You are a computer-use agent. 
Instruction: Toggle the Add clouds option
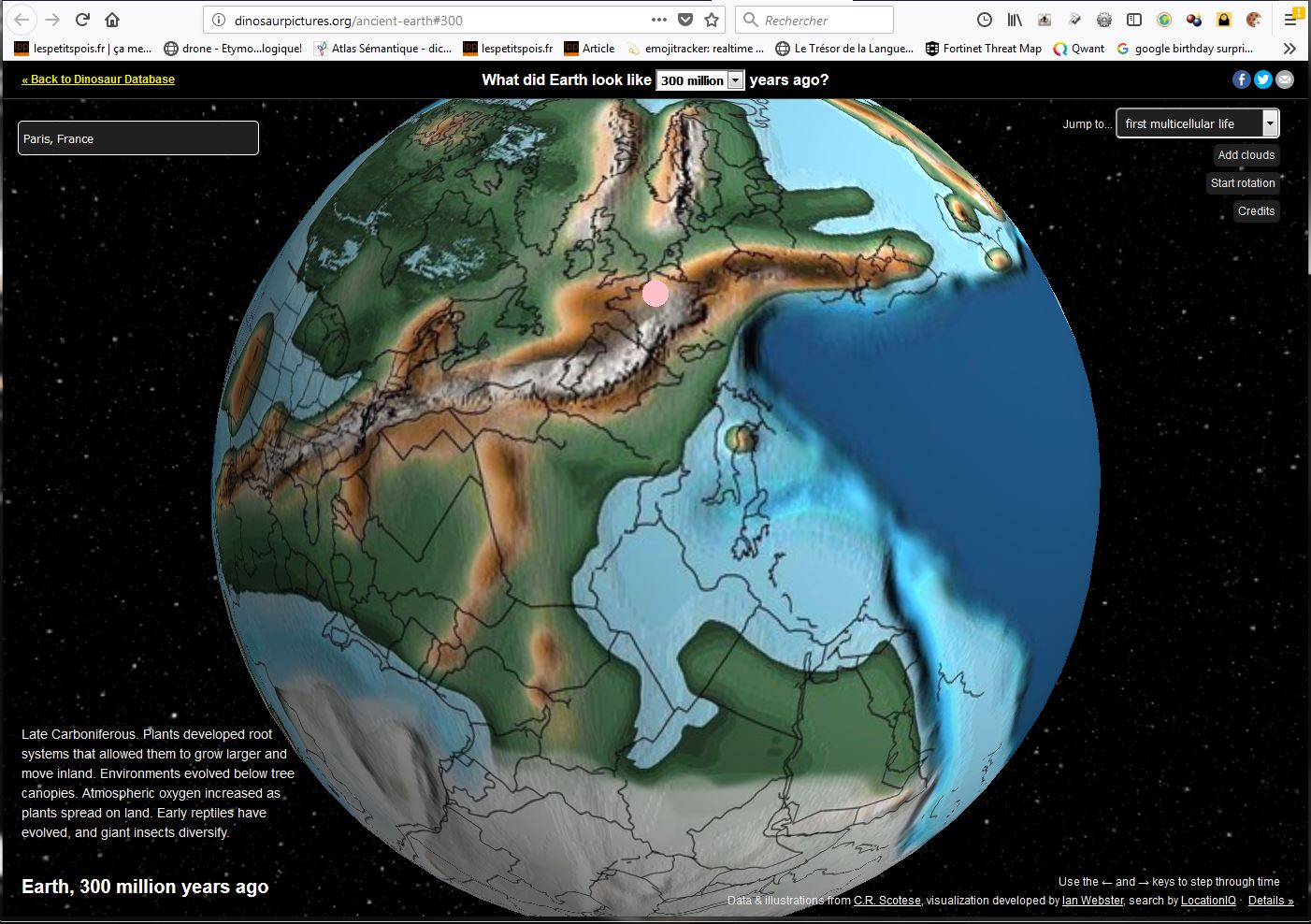[1246, 155]
